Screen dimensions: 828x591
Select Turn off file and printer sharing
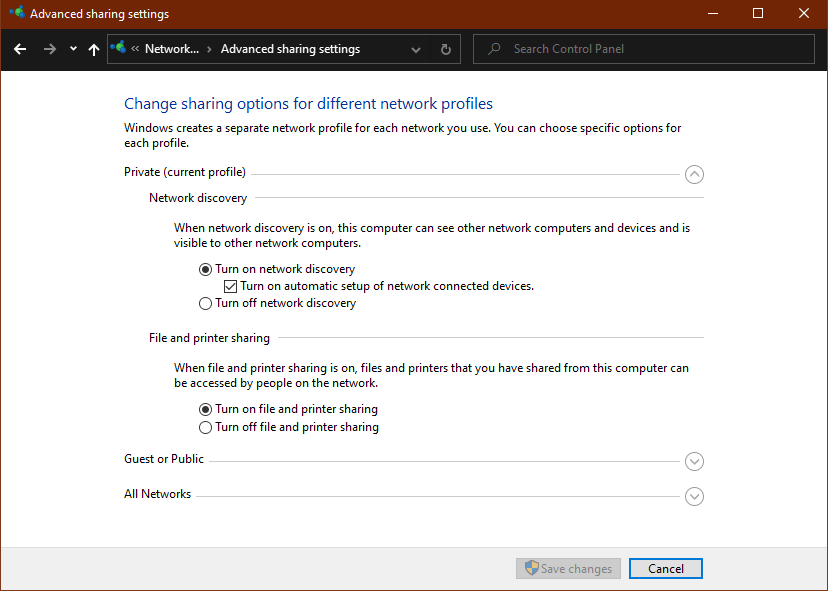point(205,427)
